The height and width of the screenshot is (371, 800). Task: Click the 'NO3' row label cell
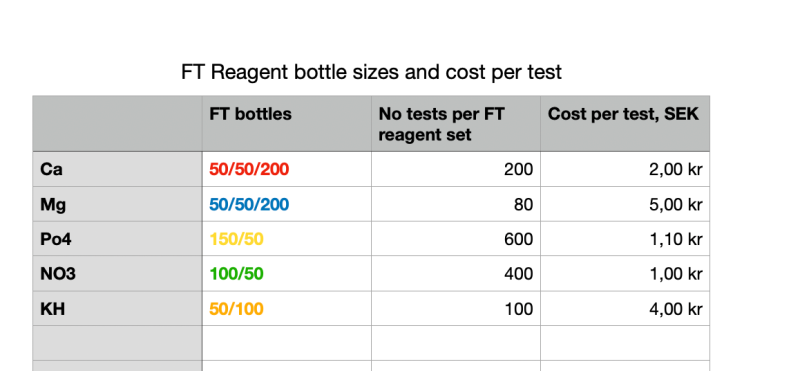coord(117,274)
